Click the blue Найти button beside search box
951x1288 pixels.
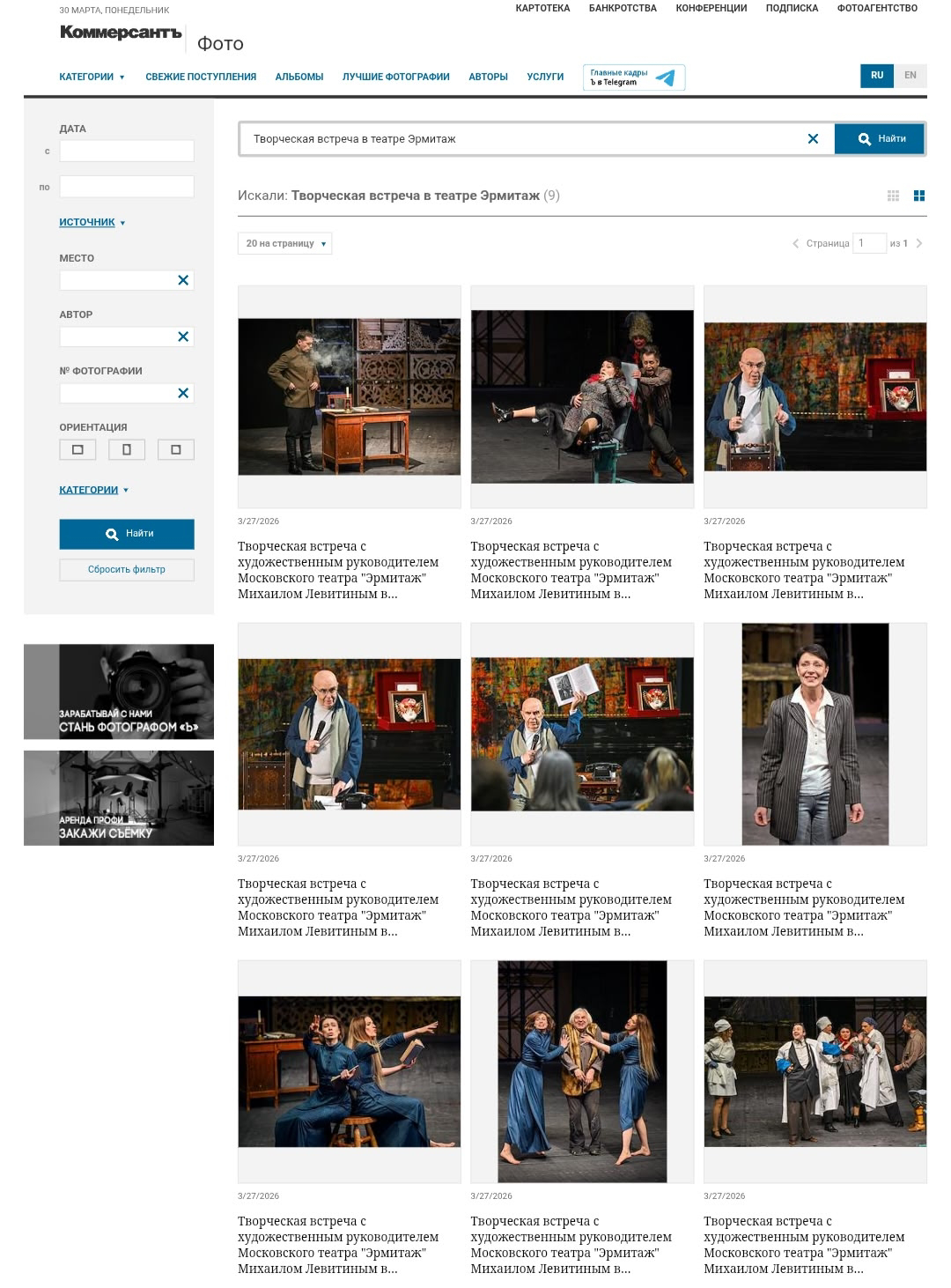coord(880,138)
